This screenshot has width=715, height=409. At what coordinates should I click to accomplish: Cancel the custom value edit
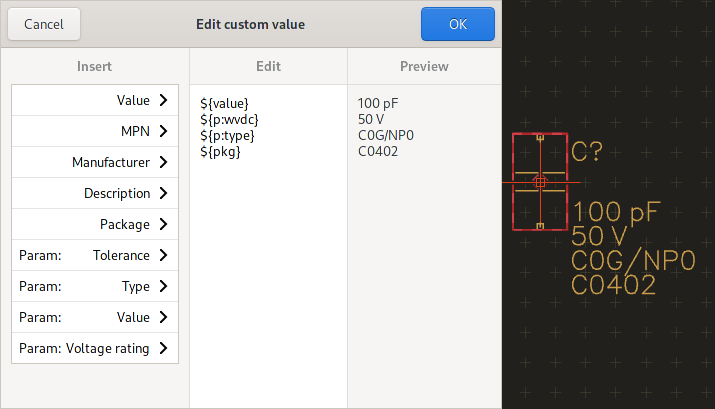[x=44, y=24]
